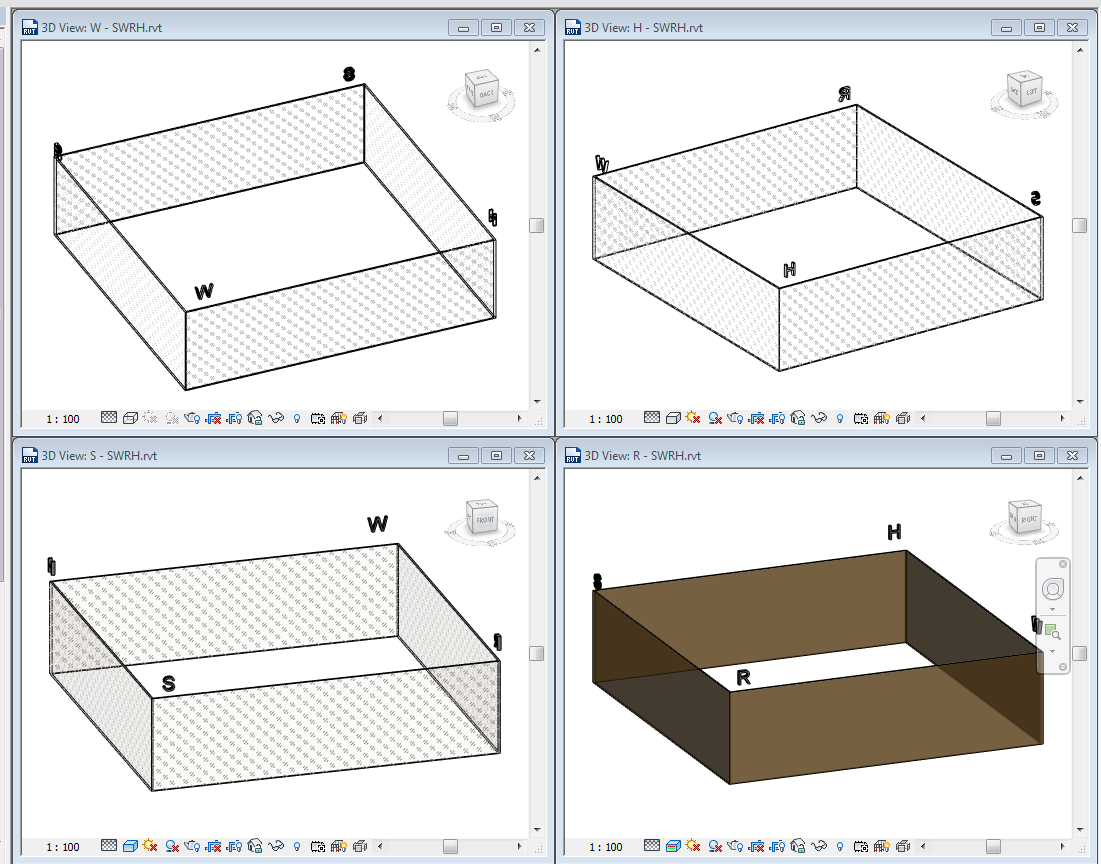Open Temporary Hide/Isolate glasses in W view
The height and width of the screenshot is (864, 1101).
(276, 418)
